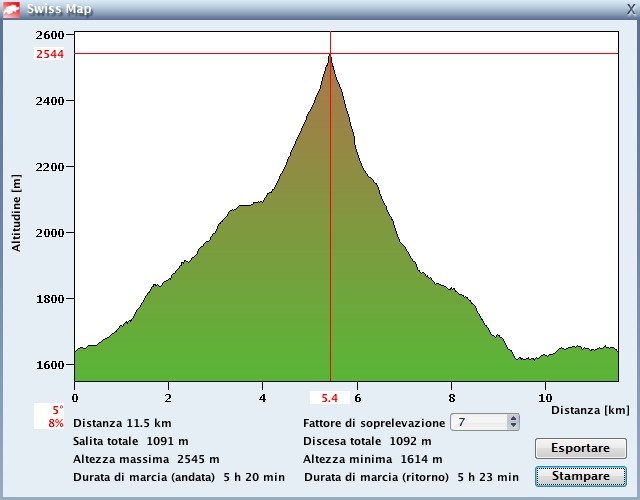The height and width of the screenshot is (500, 640).
Task: Click the Swiss Map app icon
Action: click(12, 9)
